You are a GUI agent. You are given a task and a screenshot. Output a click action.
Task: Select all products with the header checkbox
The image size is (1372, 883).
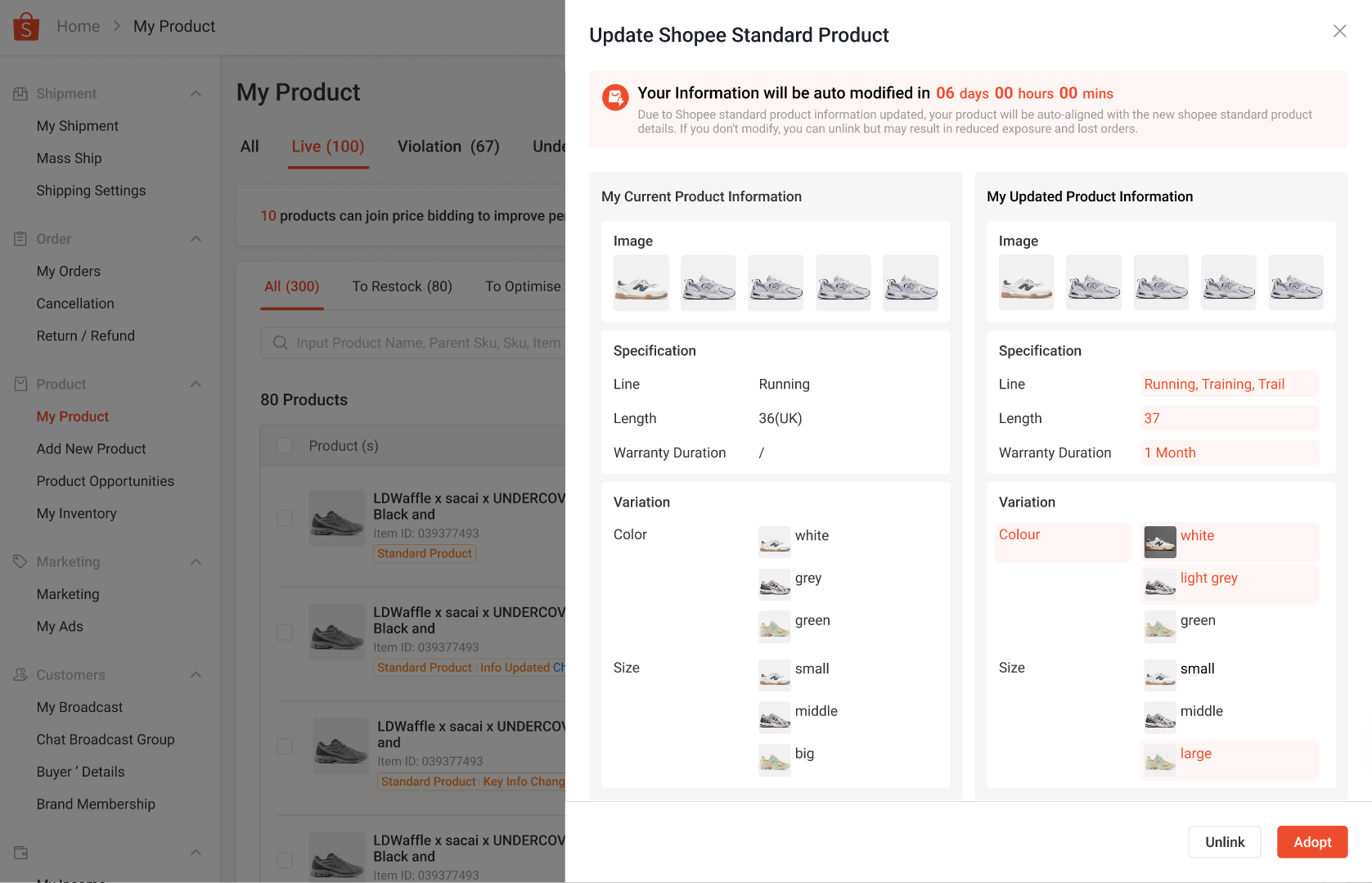click(285, 446)
